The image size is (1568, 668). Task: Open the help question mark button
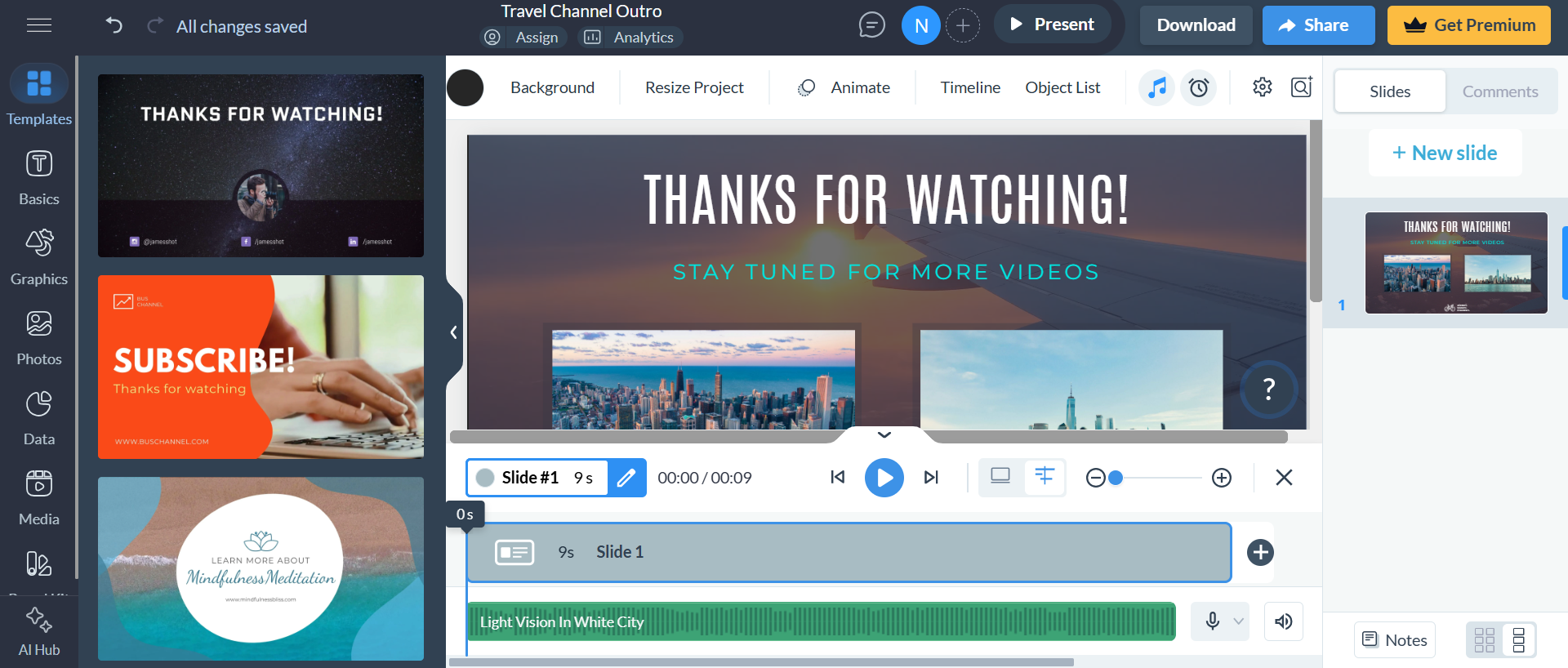coord(1268,389)
